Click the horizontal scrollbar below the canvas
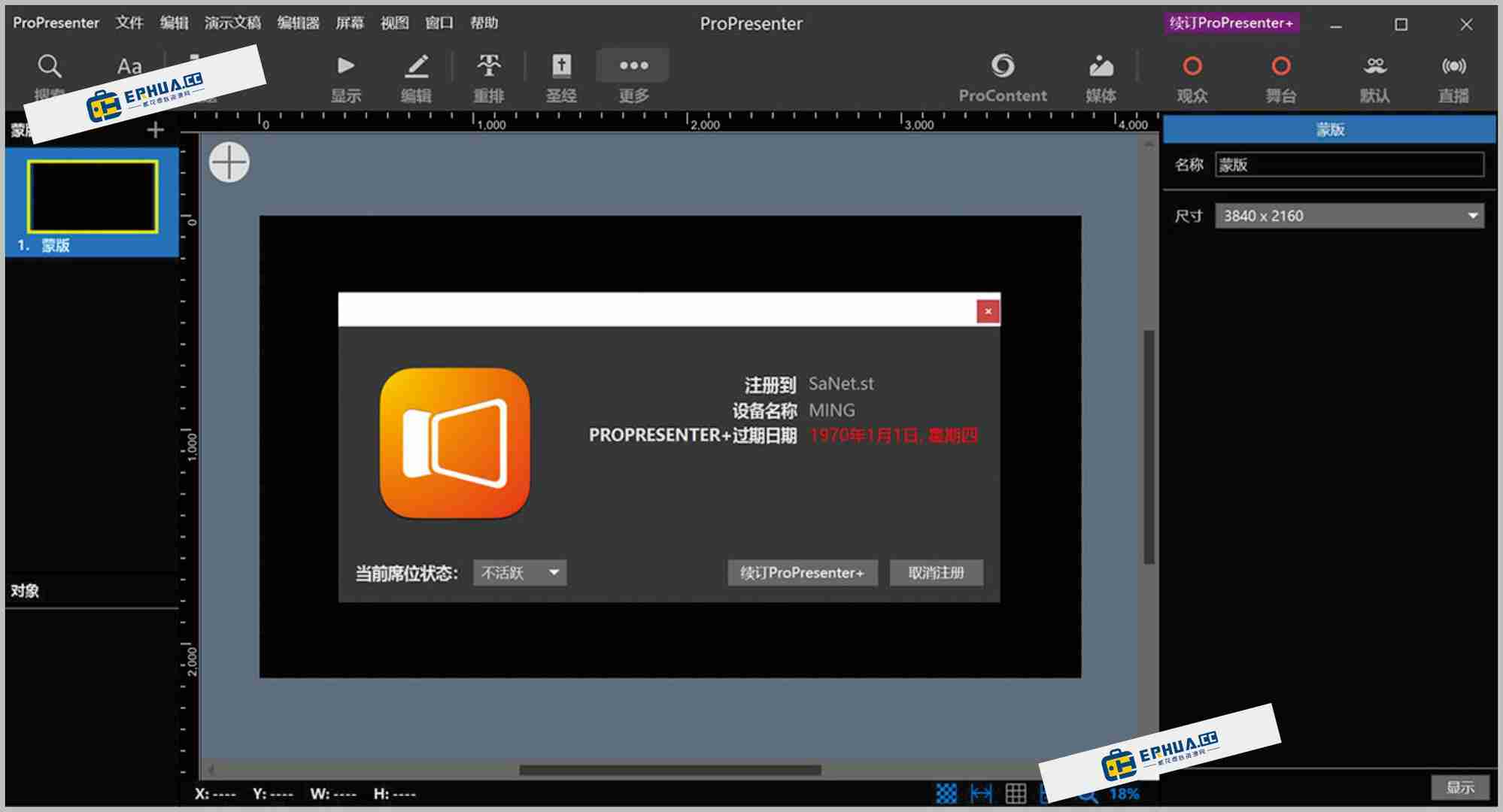 click(670, 770)
